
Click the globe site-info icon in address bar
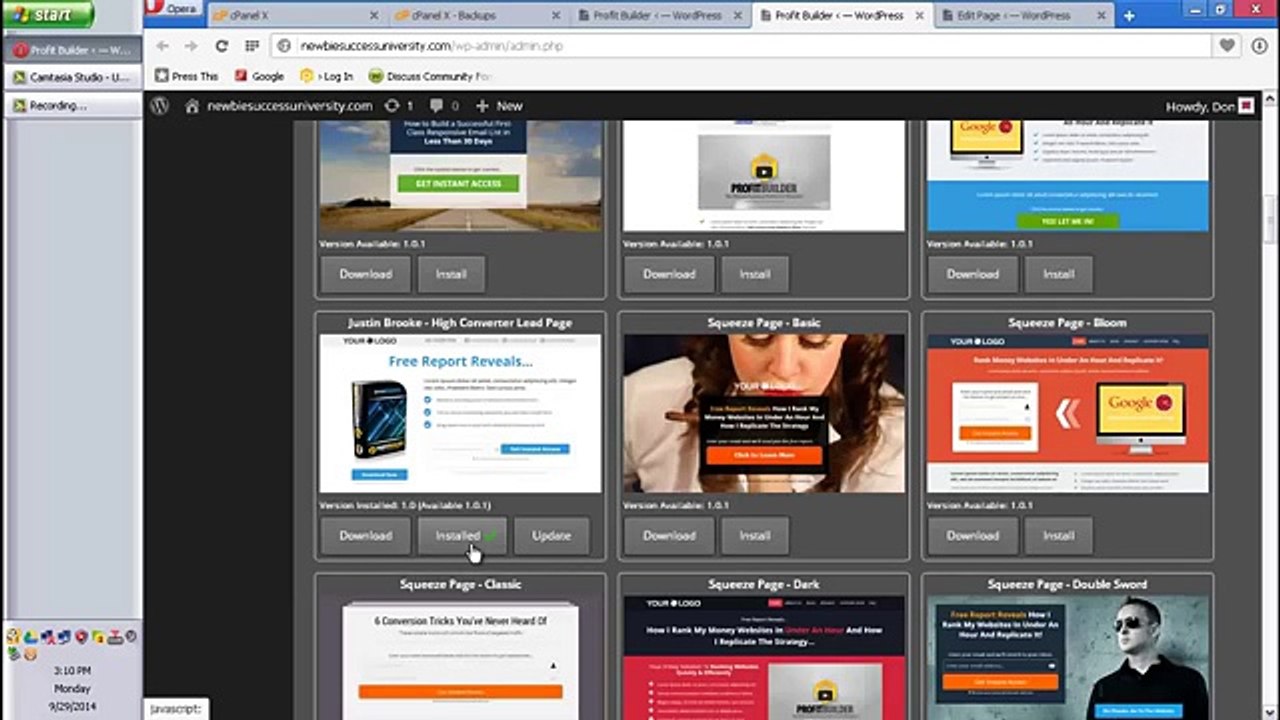pyautogui.click(x=284, y=46)
